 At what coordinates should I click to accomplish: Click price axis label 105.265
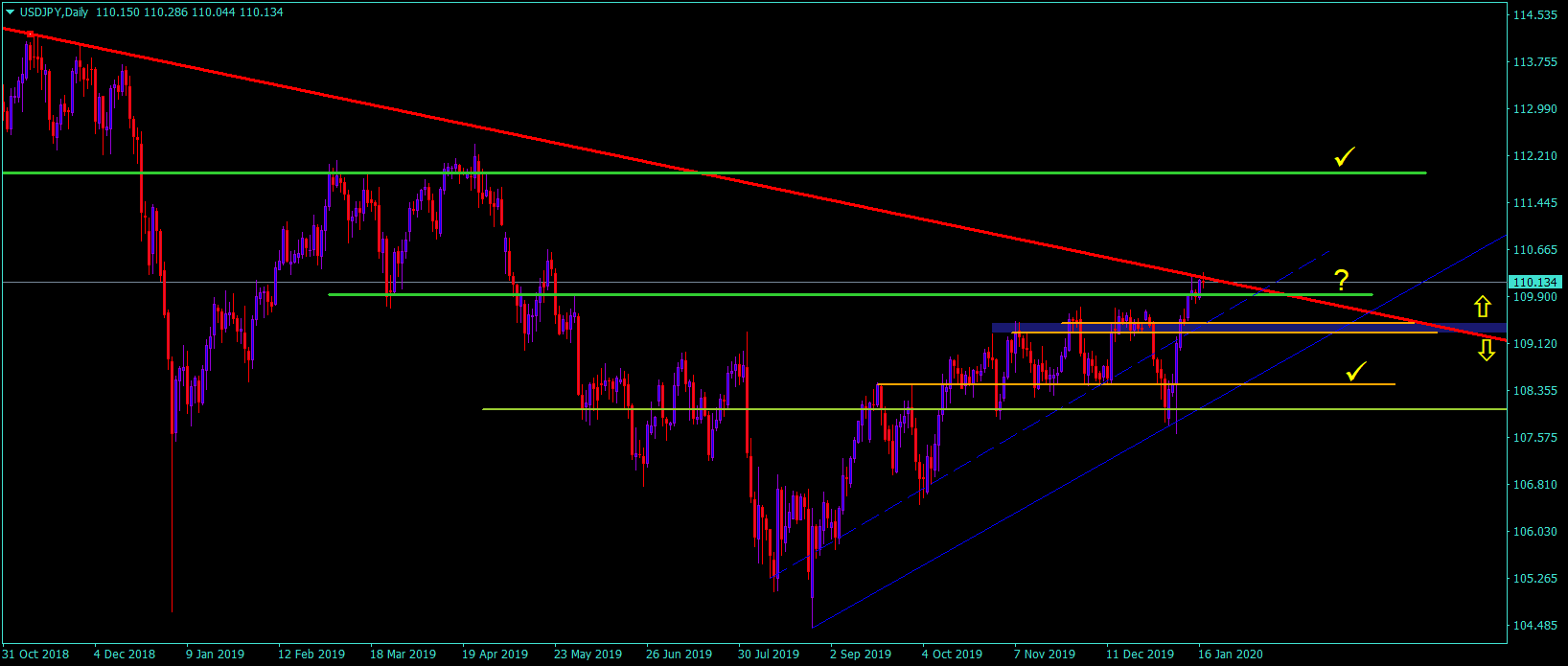point(1534,579)
